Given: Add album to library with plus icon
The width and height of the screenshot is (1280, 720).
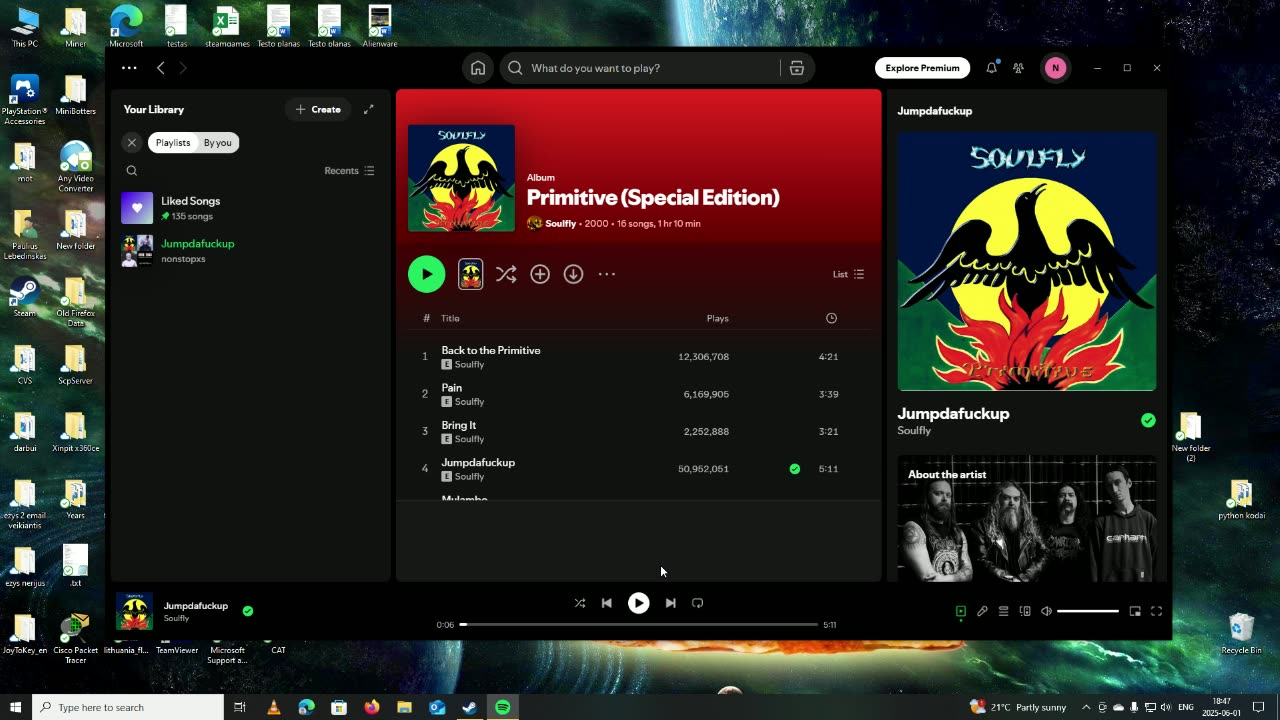Looking at the screenshot, I should (x=540, y=274).
